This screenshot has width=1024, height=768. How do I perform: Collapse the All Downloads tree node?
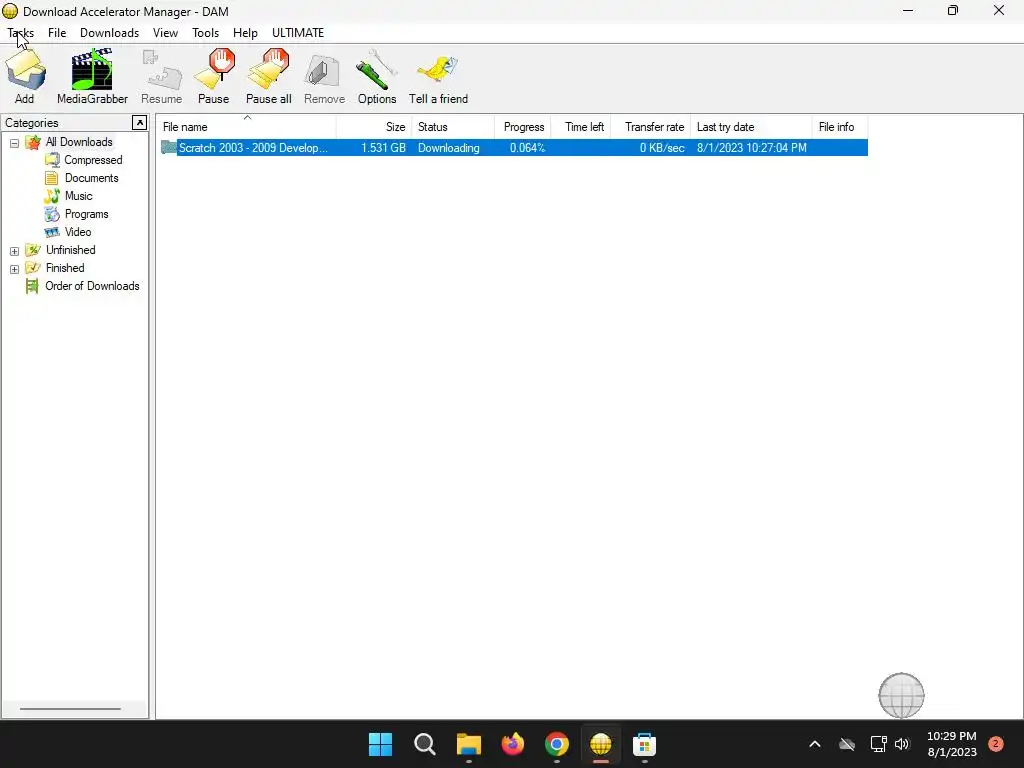point(14,143)
